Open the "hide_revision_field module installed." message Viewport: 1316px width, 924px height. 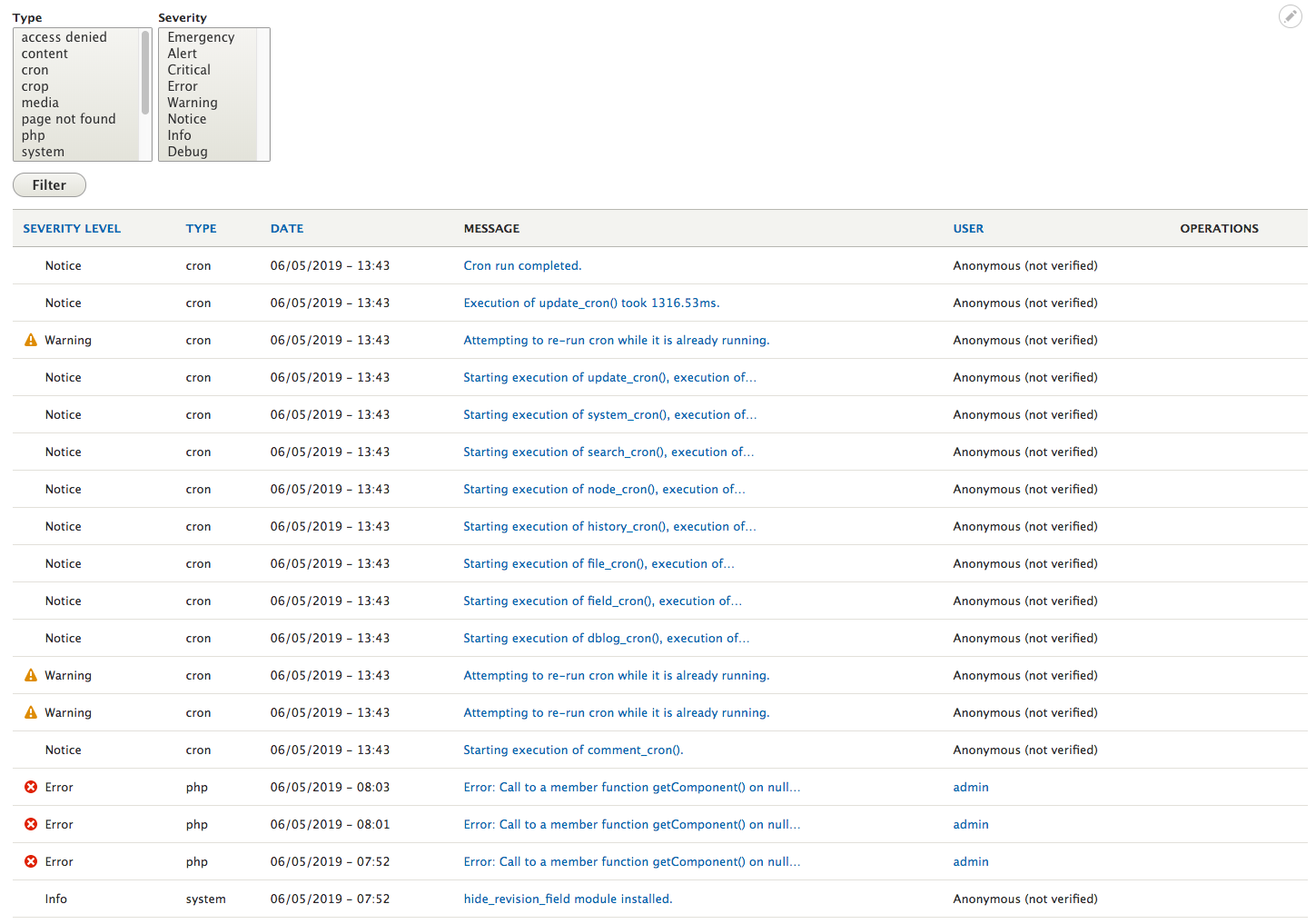(567, 899)
